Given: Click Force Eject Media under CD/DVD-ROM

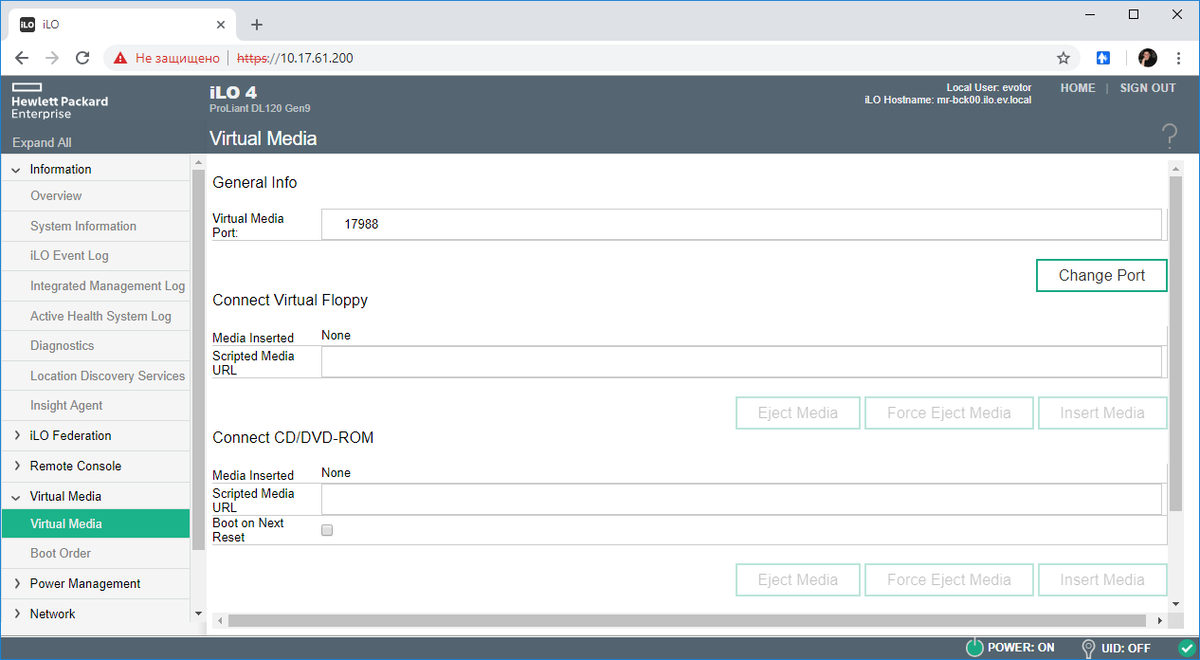Looking at the screenshot, I should [949, 580].
